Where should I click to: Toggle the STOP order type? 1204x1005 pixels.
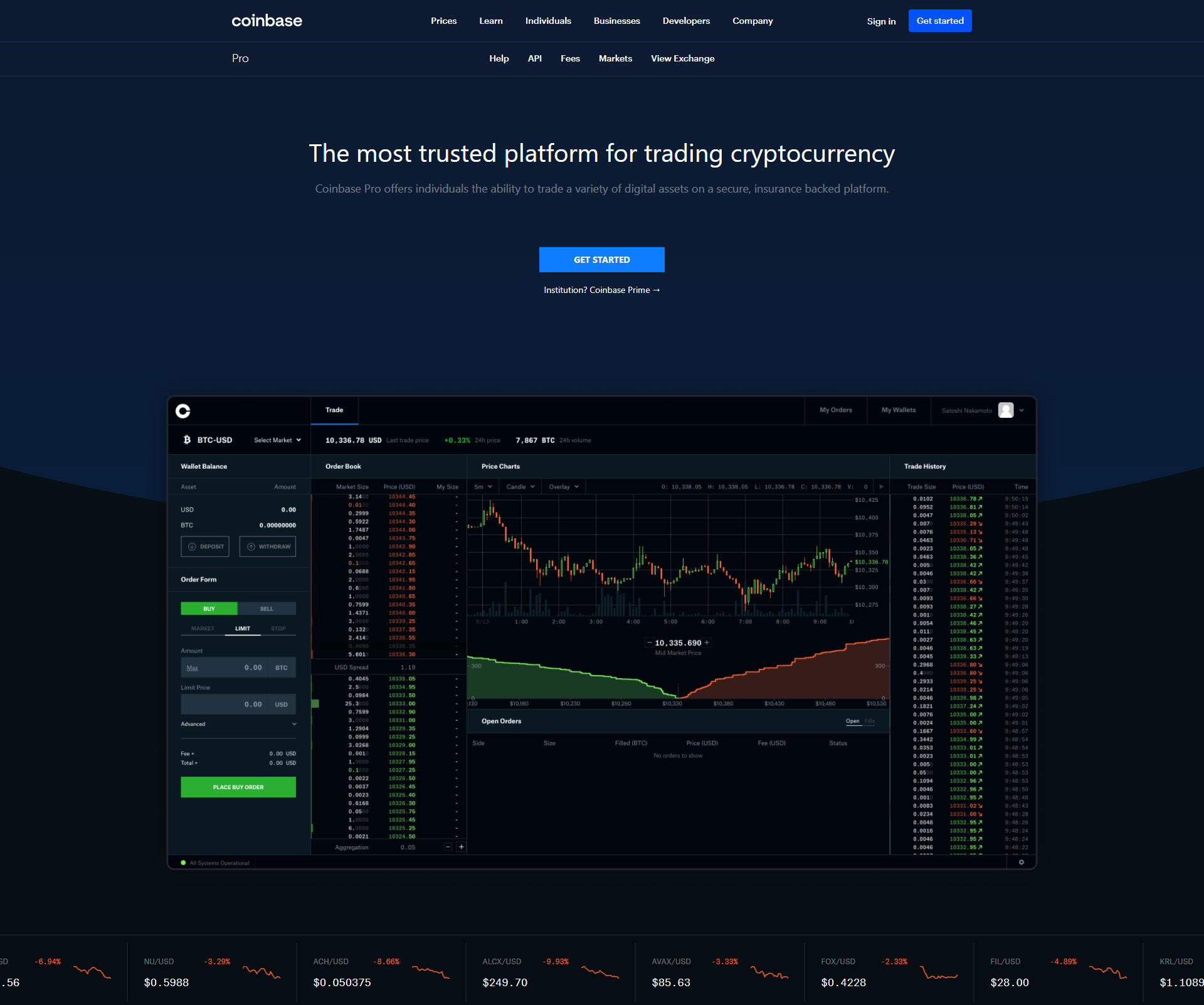point(278,629)
